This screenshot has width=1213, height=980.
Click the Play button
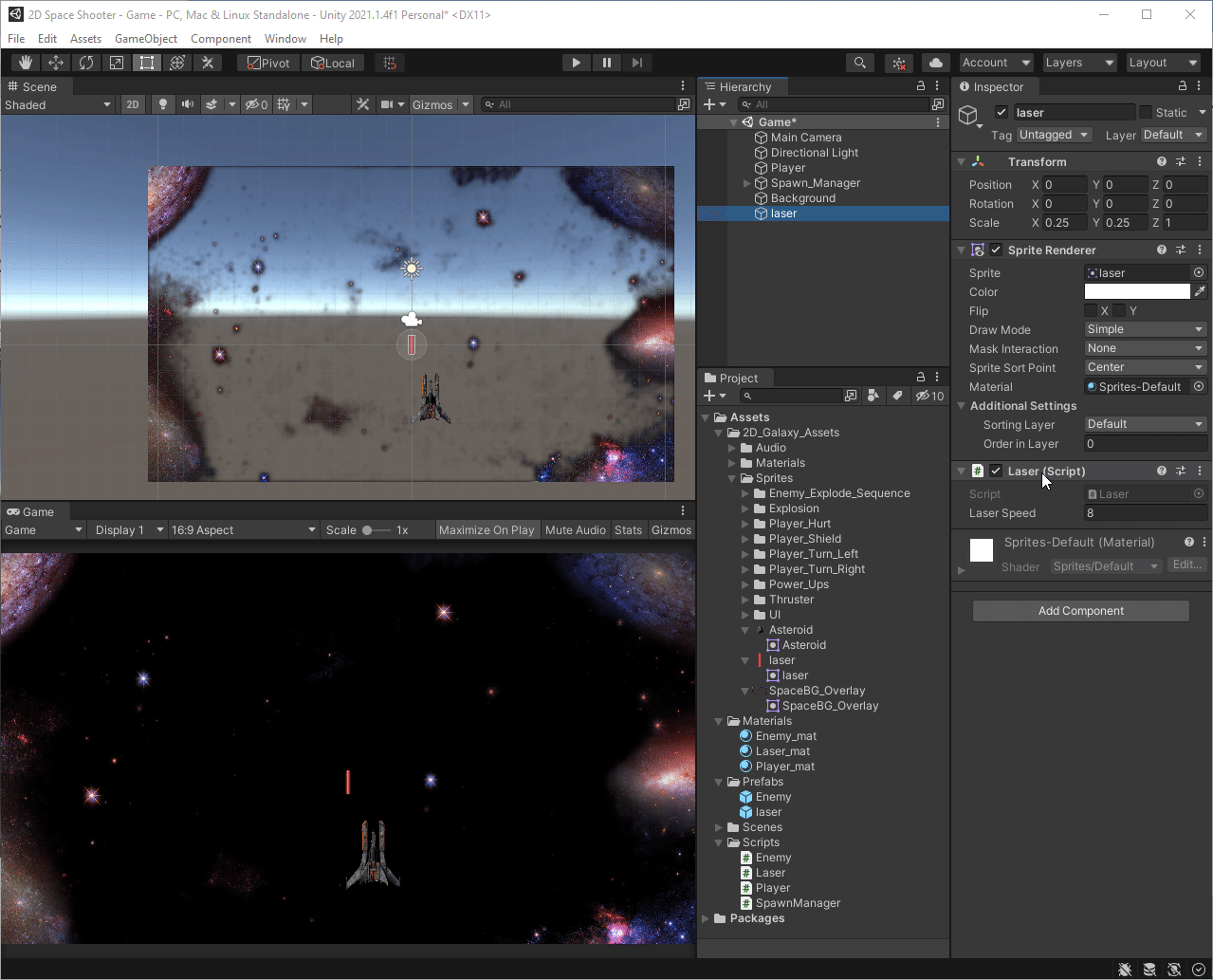[576, 63]
